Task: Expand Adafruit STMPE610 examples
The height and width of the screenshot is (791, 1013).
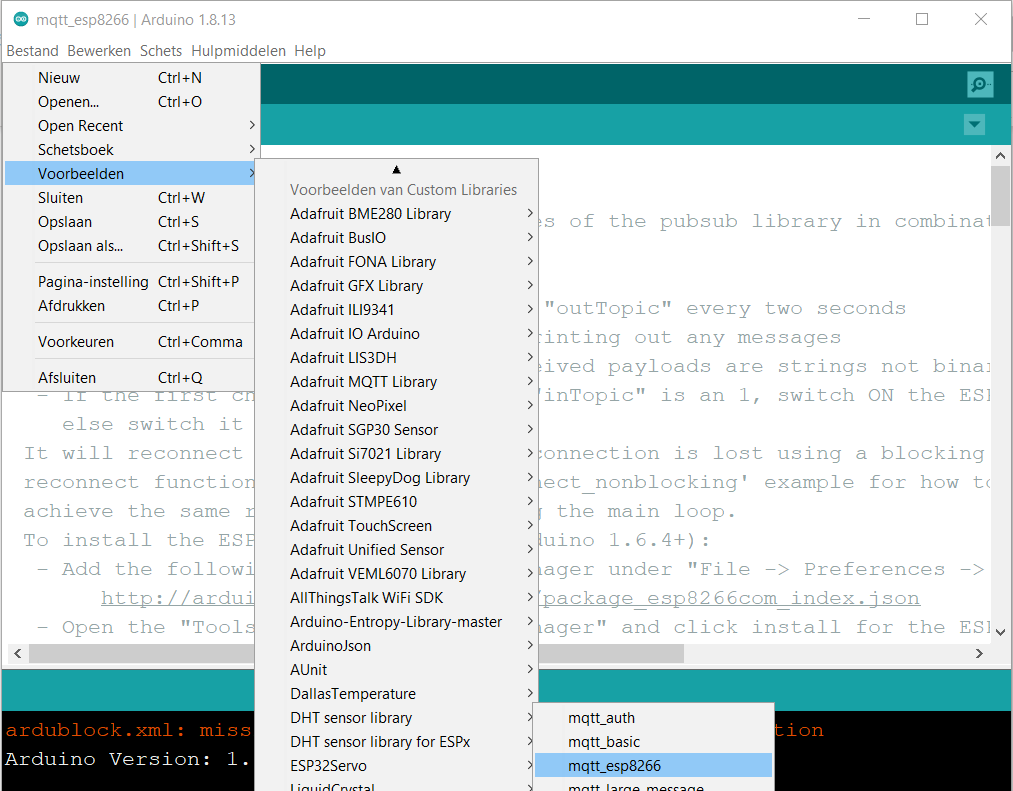Action: coord(397,501)
